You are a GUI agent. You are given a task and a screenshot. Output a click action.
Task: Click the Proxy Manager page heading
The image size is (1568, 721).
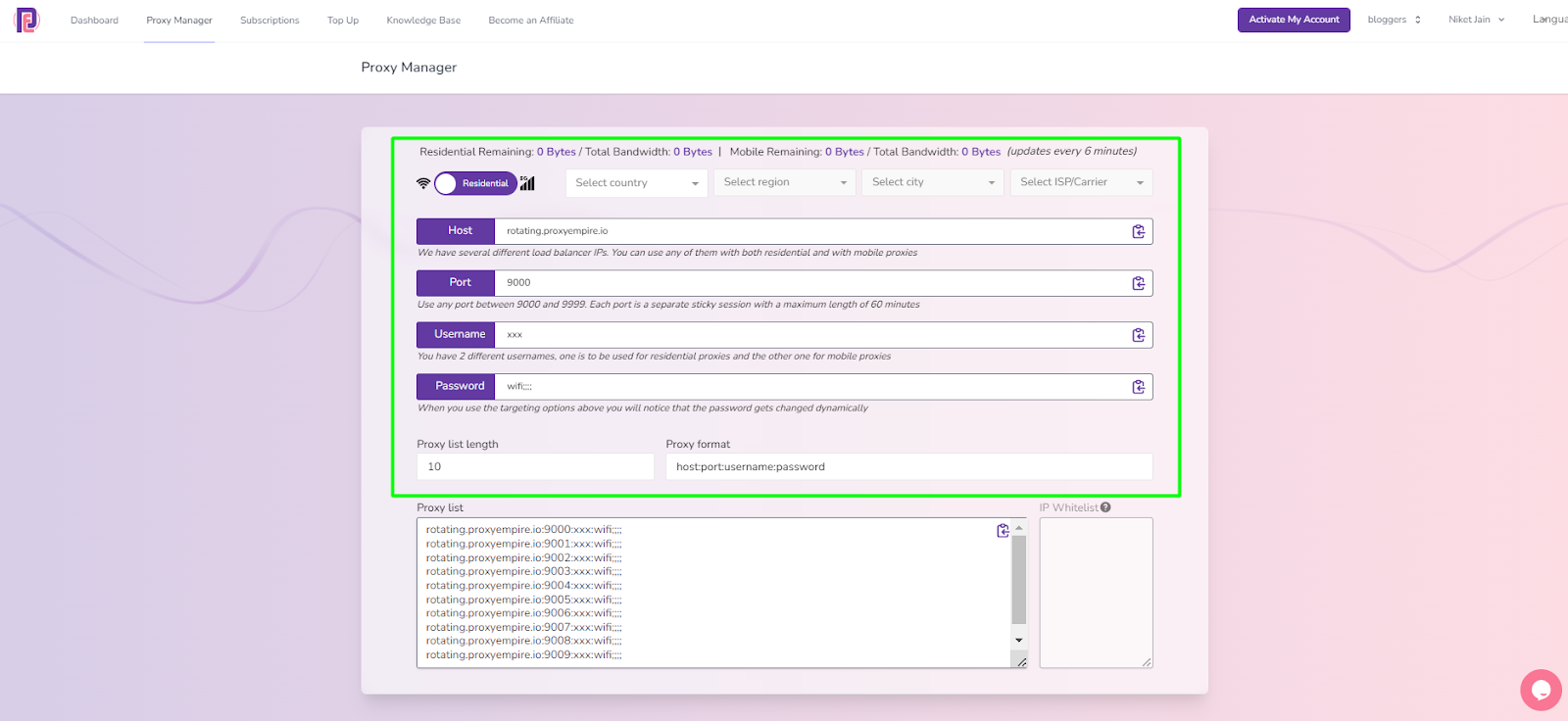[409, 68]
